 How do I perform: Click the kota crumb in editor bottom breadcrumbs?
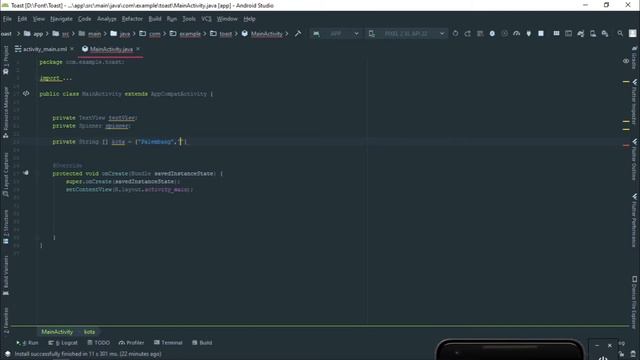click(x=89, y=332)
